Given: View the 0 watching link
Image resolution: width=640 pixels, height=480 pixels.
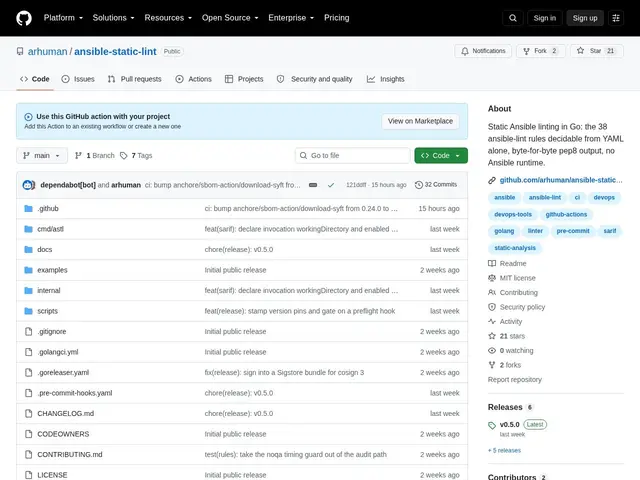Looking at the screenshot, I should [511, 351].
